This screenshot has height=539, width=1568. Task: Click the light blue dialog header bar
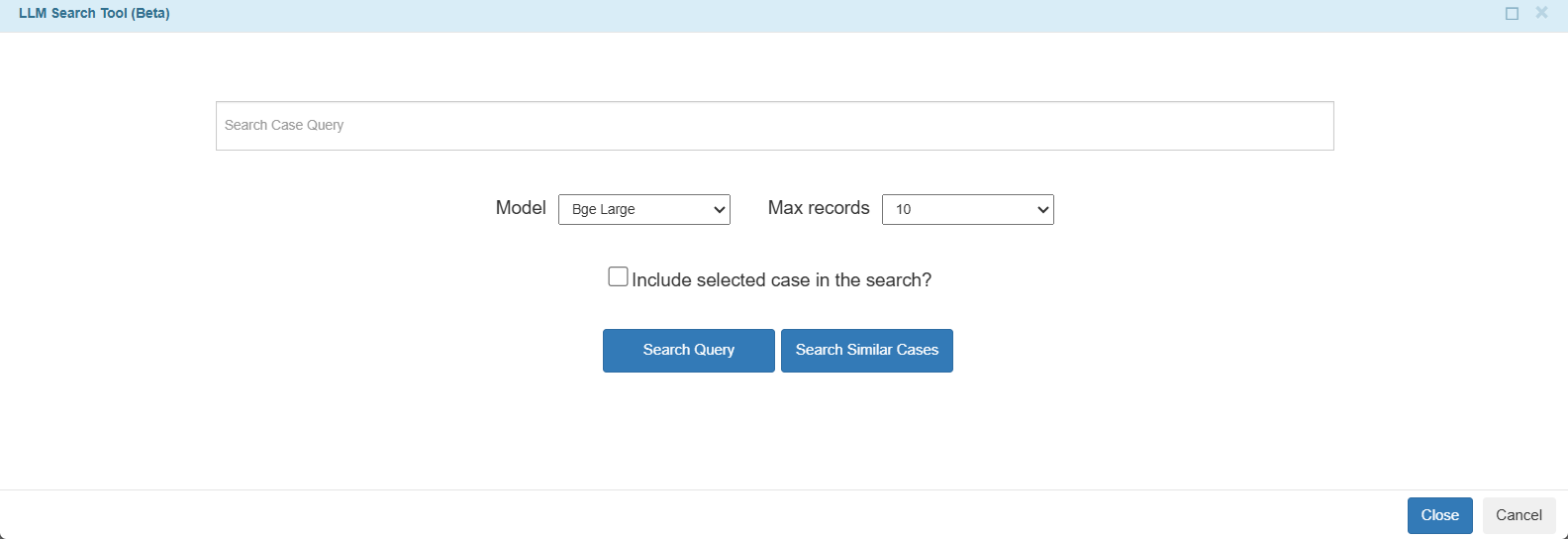784,16
